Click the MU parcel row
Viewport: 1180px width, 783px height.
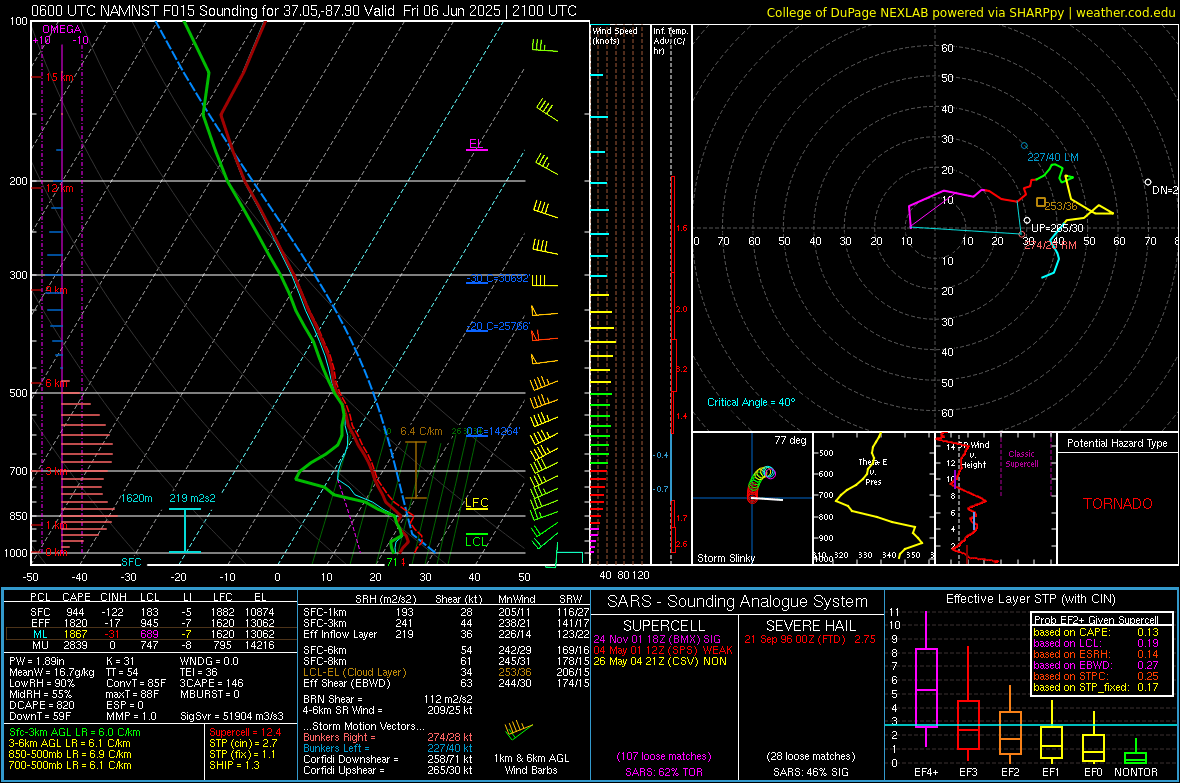coord(152,644)
